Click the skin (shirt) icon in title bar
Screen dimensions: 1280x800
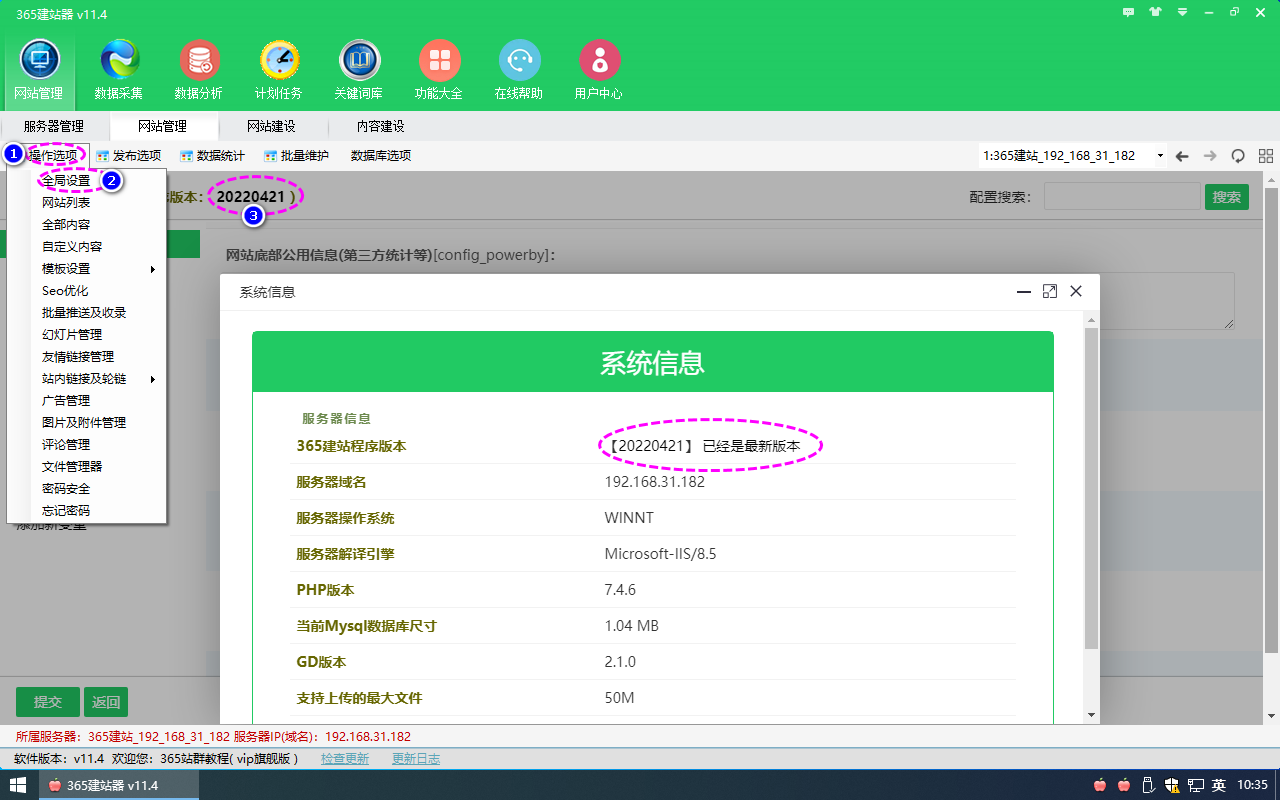(x=1156, y=13)
